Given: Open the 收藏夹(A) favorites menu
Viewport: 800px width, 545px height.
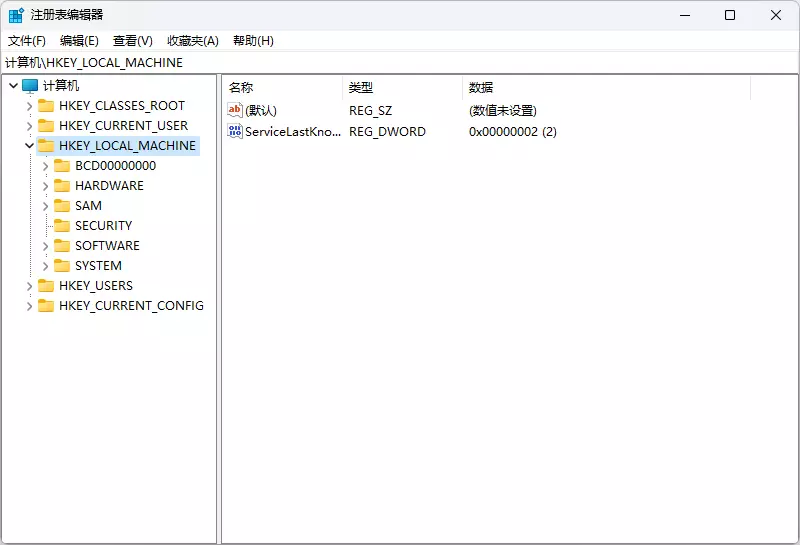Looking at the screenshot, I should coord(193,41).
